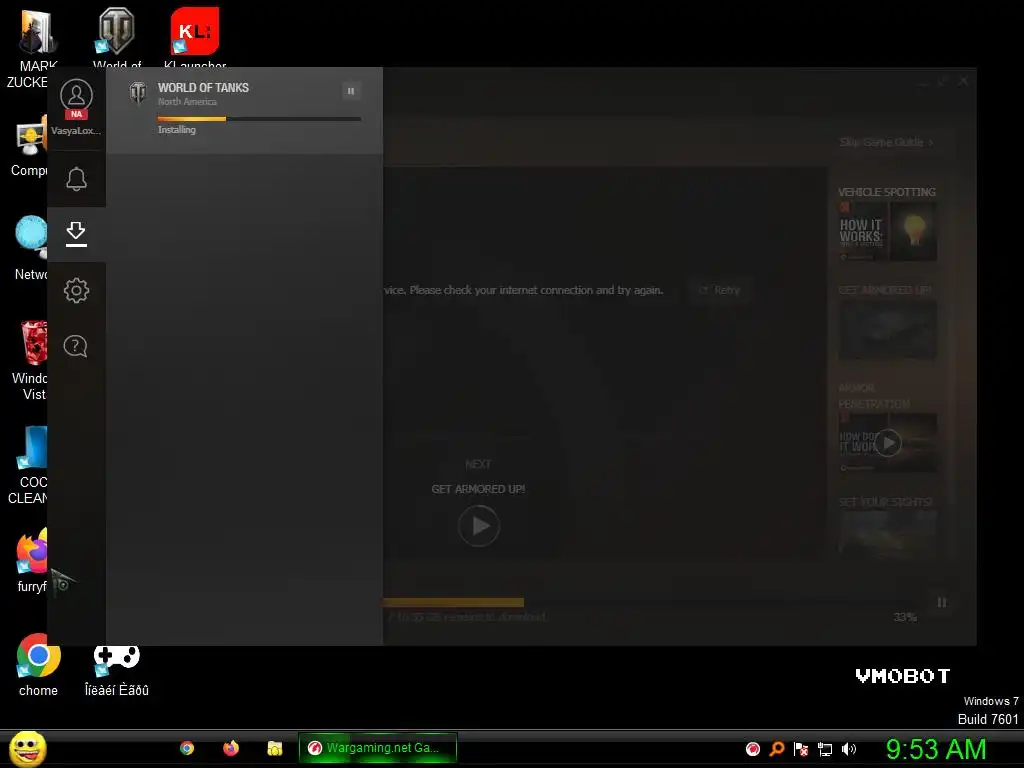Pause the main download at bottom right
Image resolution: width=1024 pixels, height=768 pixels.
[942, 602]
